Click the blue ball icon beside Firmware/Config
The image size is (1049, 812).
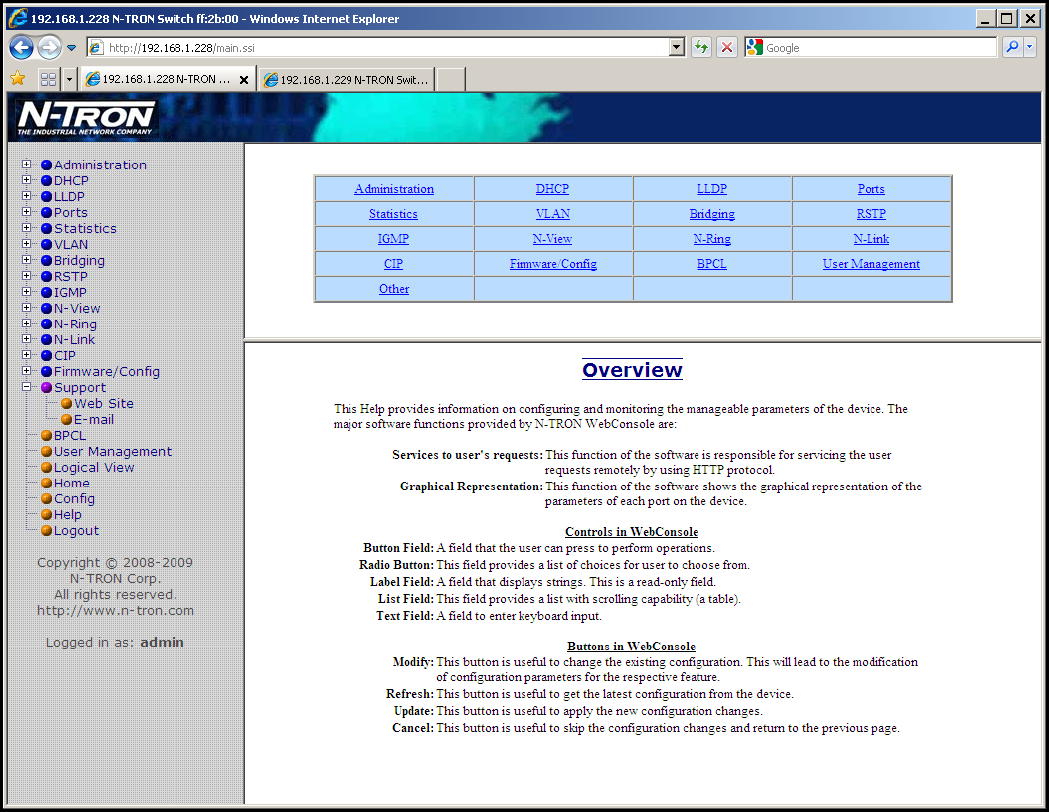point(46,371)
